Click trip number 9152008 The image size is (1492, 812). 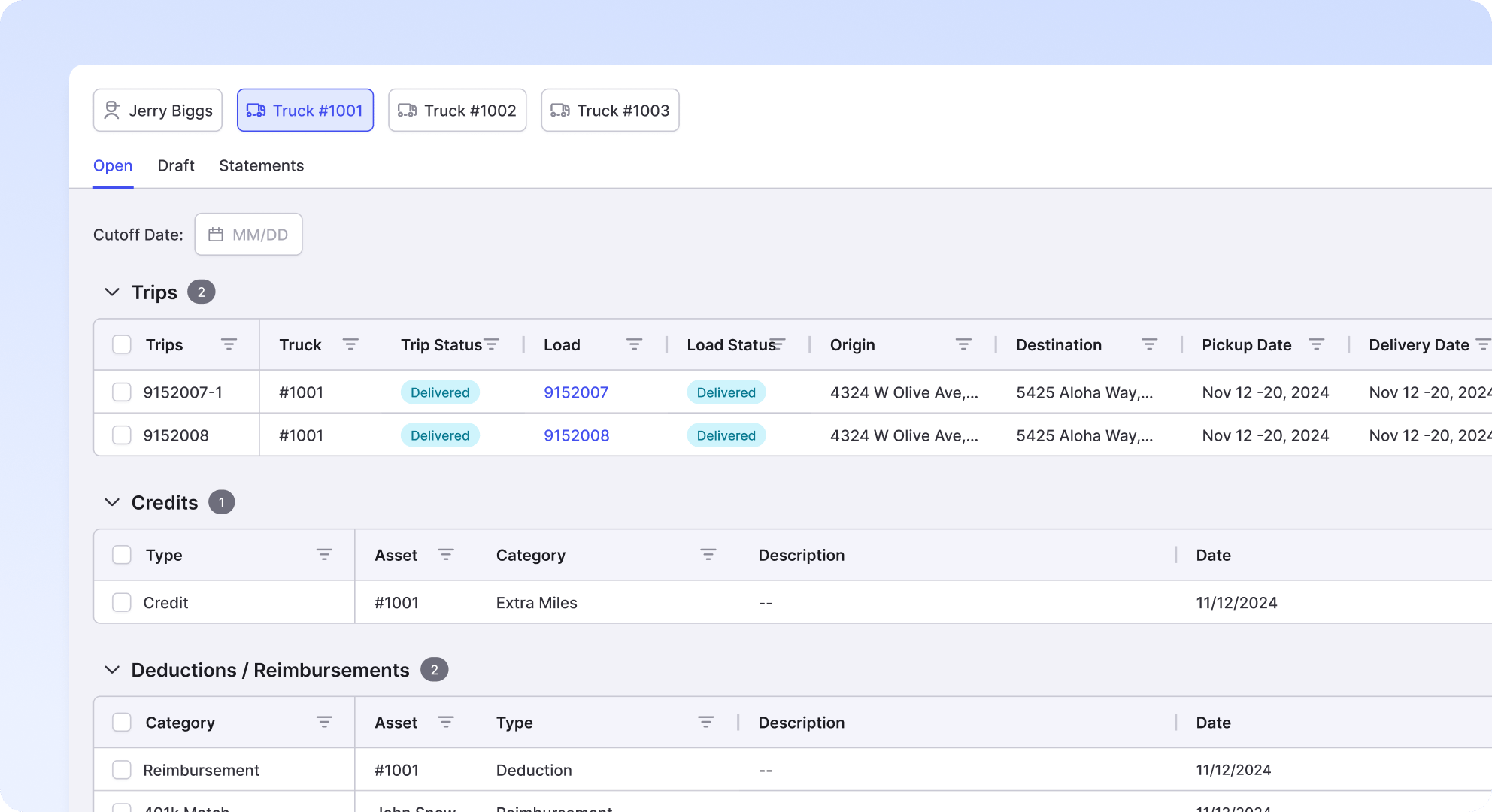point(176,435)
